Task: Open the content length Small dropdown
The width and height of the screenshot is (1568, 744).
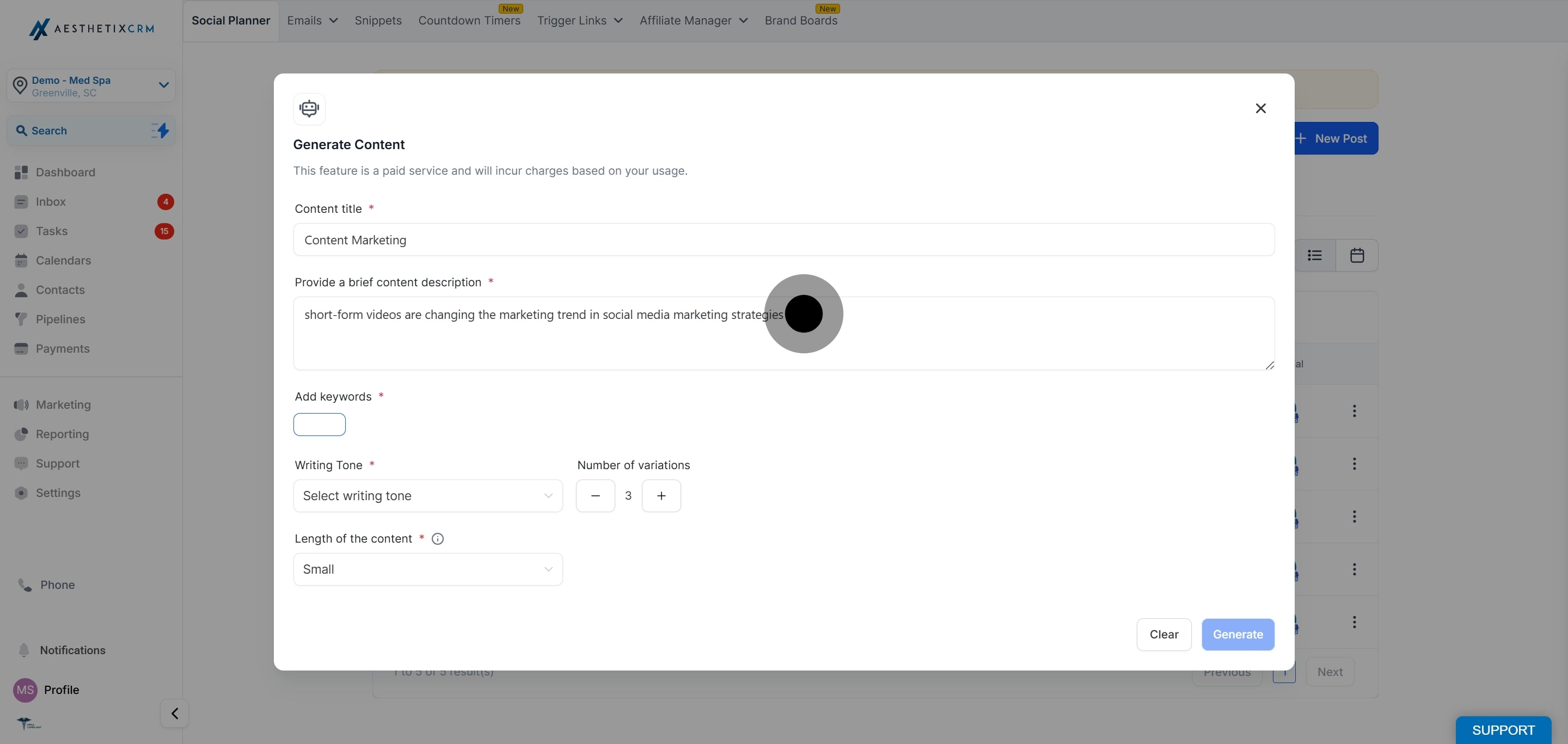Action: [428, 569]
